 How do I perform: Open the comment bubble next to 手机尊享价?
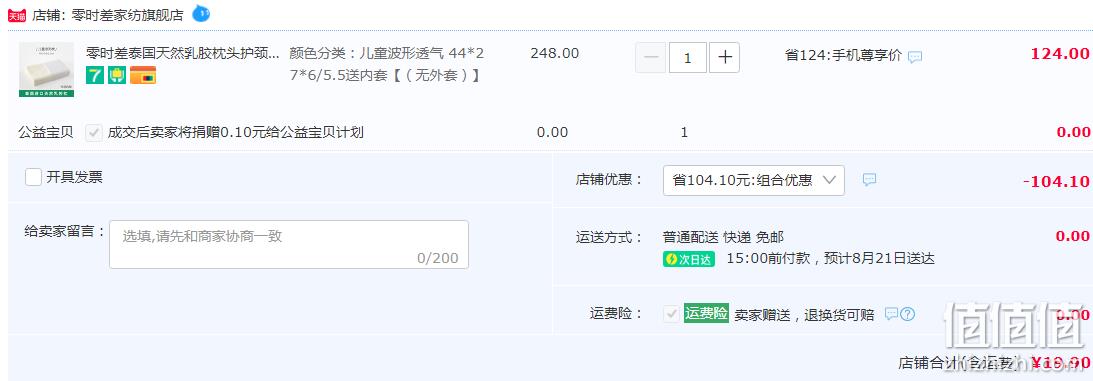point(915,57)
